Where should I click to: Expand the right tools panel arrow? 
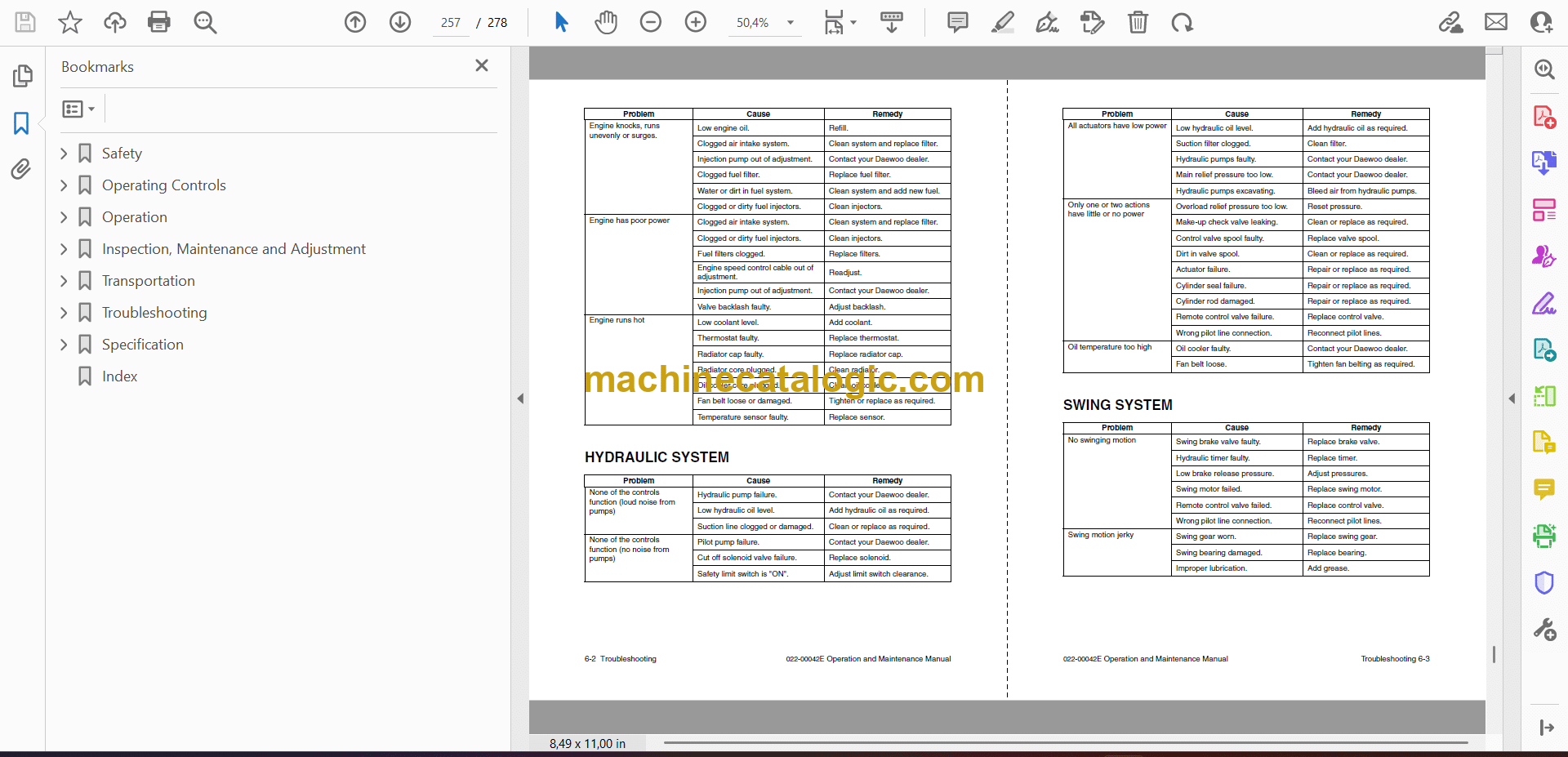pyautogui.click(x=1547, y=728)
